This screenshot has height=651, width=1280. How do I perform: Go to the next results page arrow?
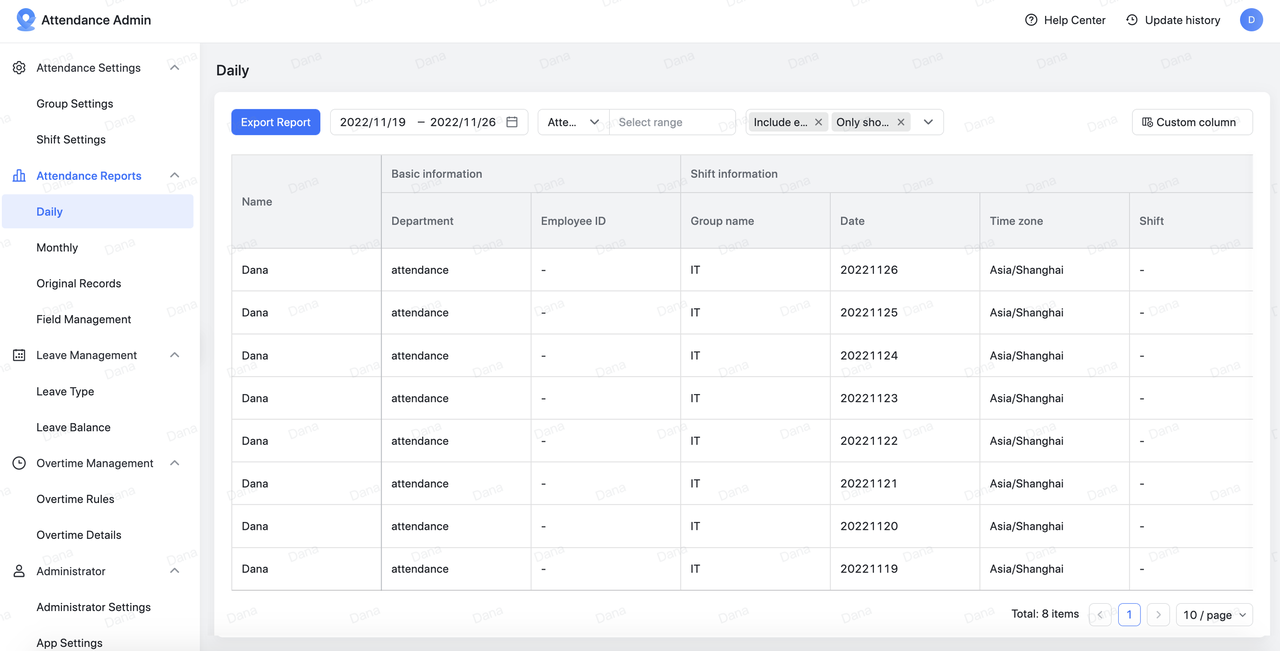point(1158,615)
